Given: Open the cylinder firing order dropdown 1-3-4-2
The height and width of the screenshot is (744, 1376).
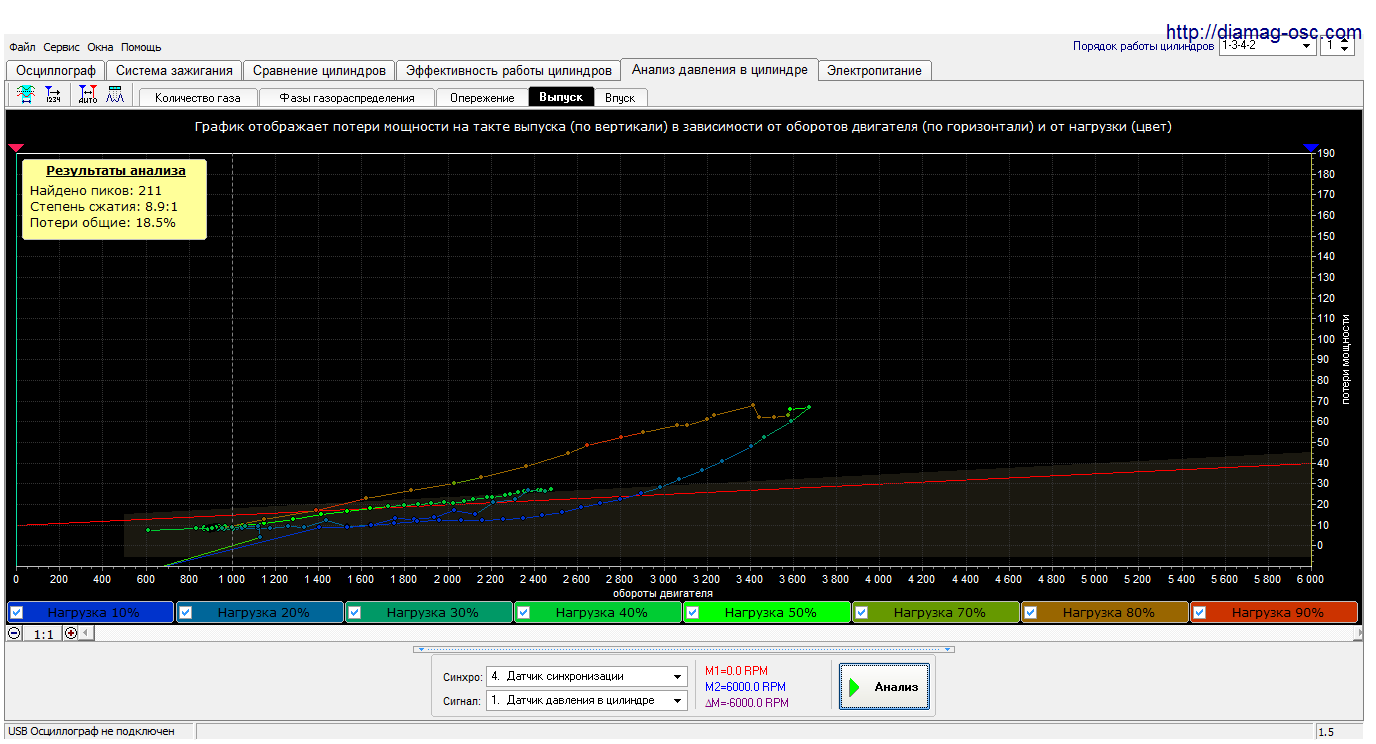Looking at the screenshot, I should 1306,46.
